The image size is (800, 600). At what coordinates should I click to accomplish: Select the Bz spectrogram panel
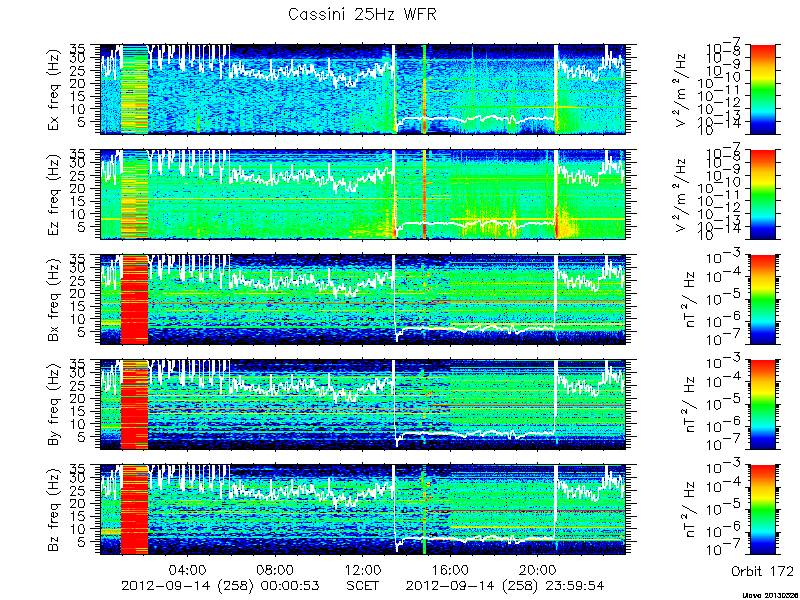363,510
